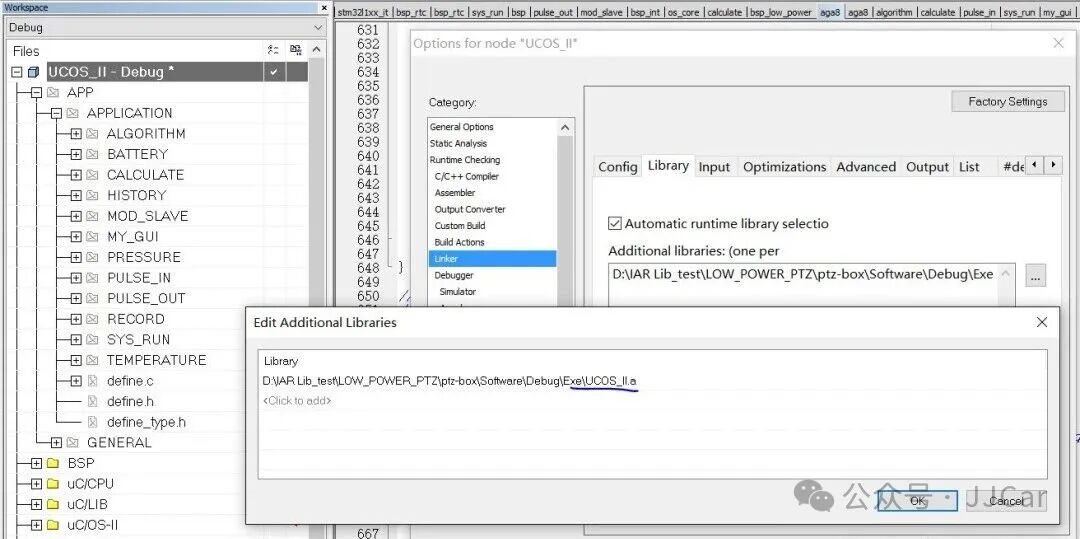
Task: Click Factory Settings button
Action: coord(1008,101)
